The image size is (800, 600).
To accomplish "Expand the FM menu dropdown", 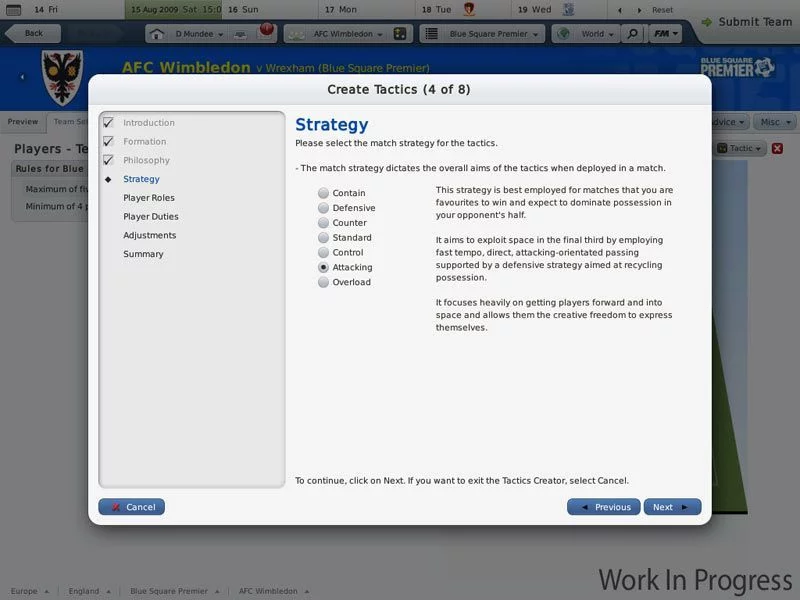I will point(666,34).
